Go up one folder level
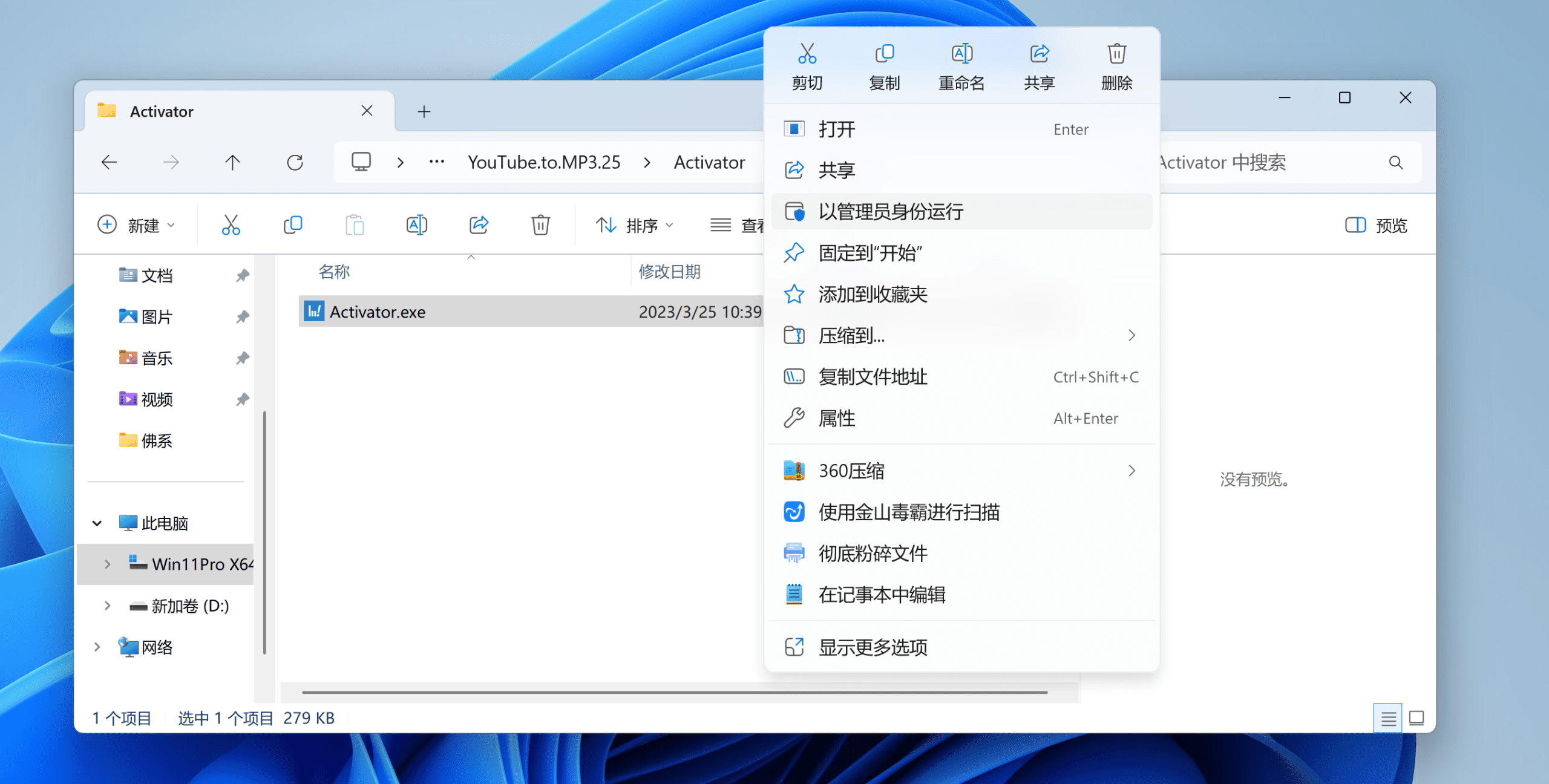This screenshot has width=1549, height=784. pos(232,162)
